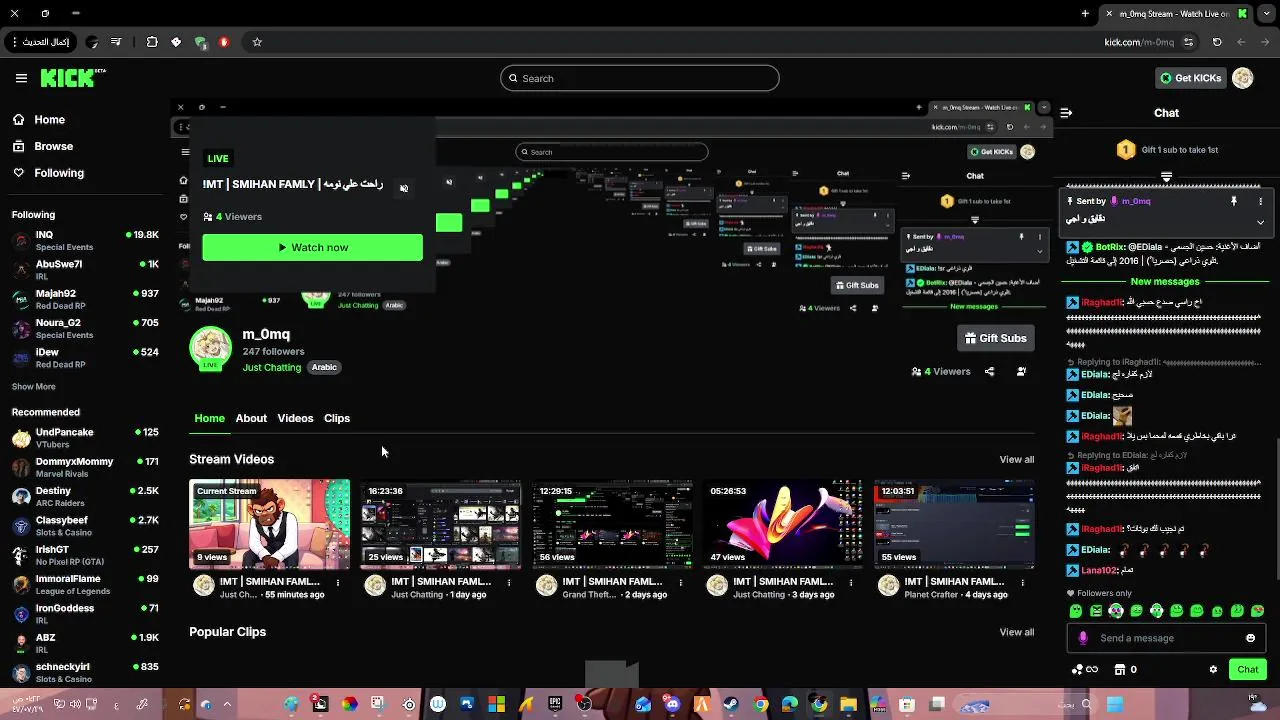
Task: Click the 4 Viewers count
Action: pyautogui.click(x=941, y=371)
